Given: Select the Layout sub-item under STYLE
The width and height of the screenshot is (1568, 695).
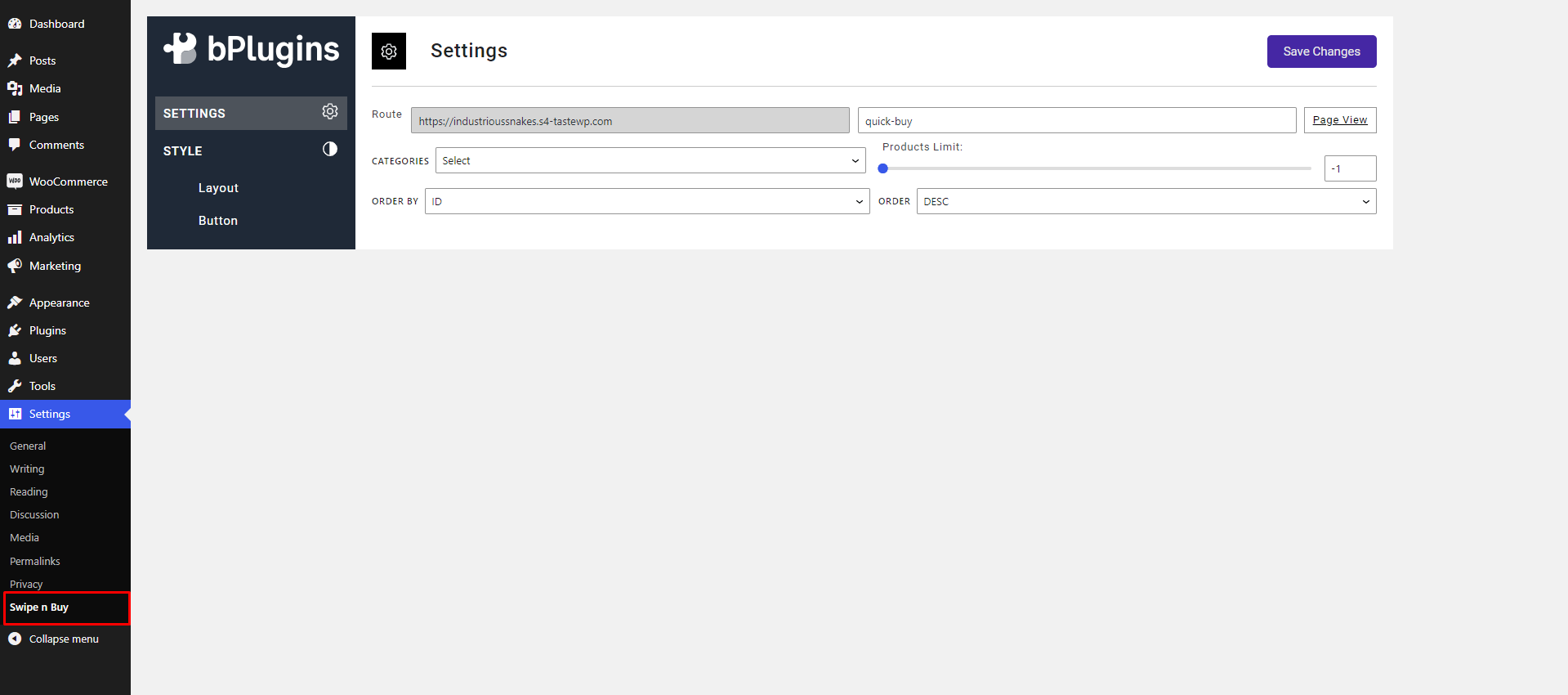Looking at the screenshot, I should tap(218, 188).
